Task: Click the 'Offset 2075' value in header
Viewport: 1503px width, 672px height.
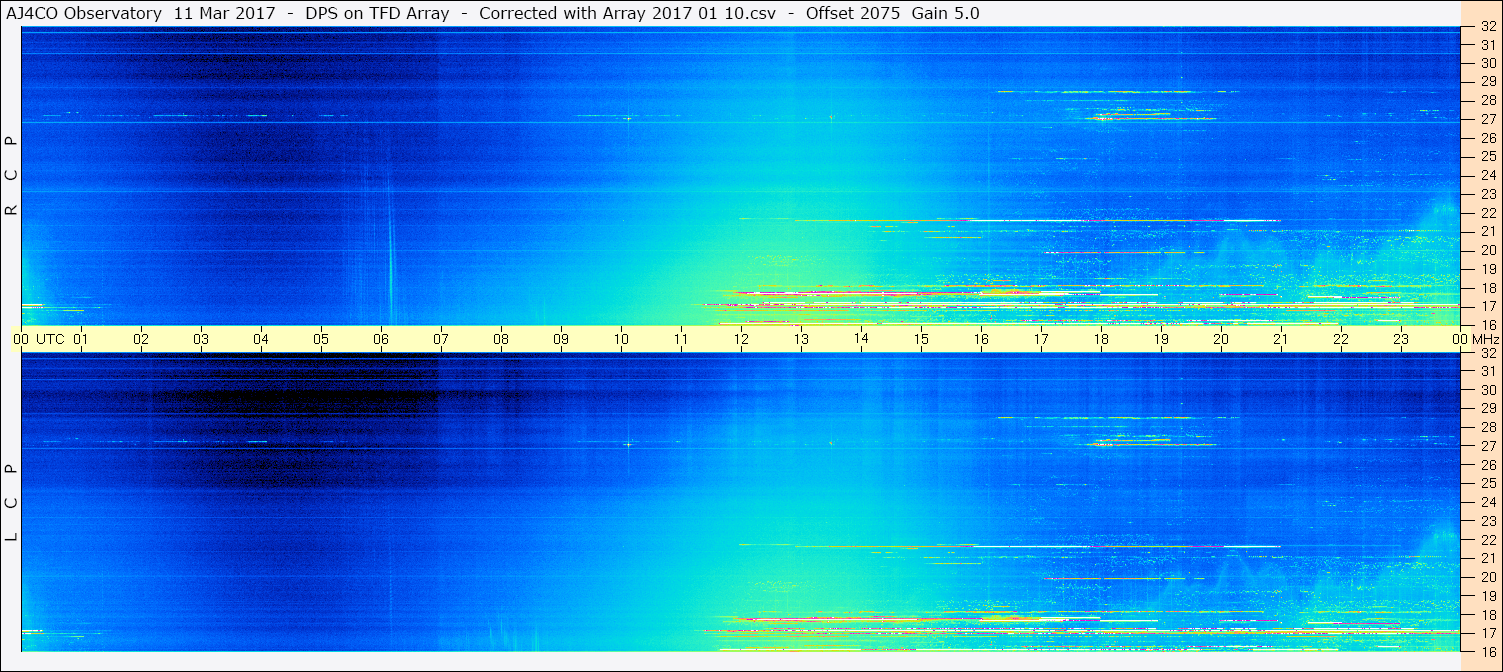Action: (x=852, y=13)
